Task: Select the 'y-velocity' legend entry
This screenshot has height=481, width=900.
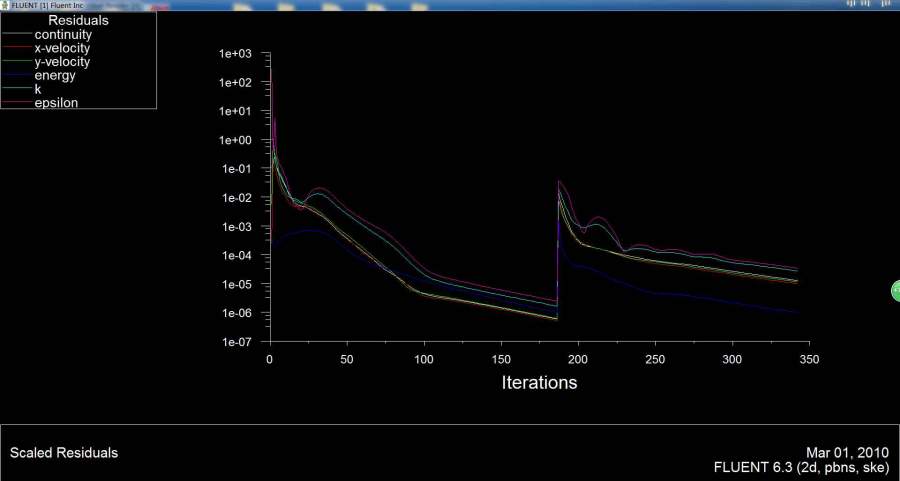Action: 61,61
